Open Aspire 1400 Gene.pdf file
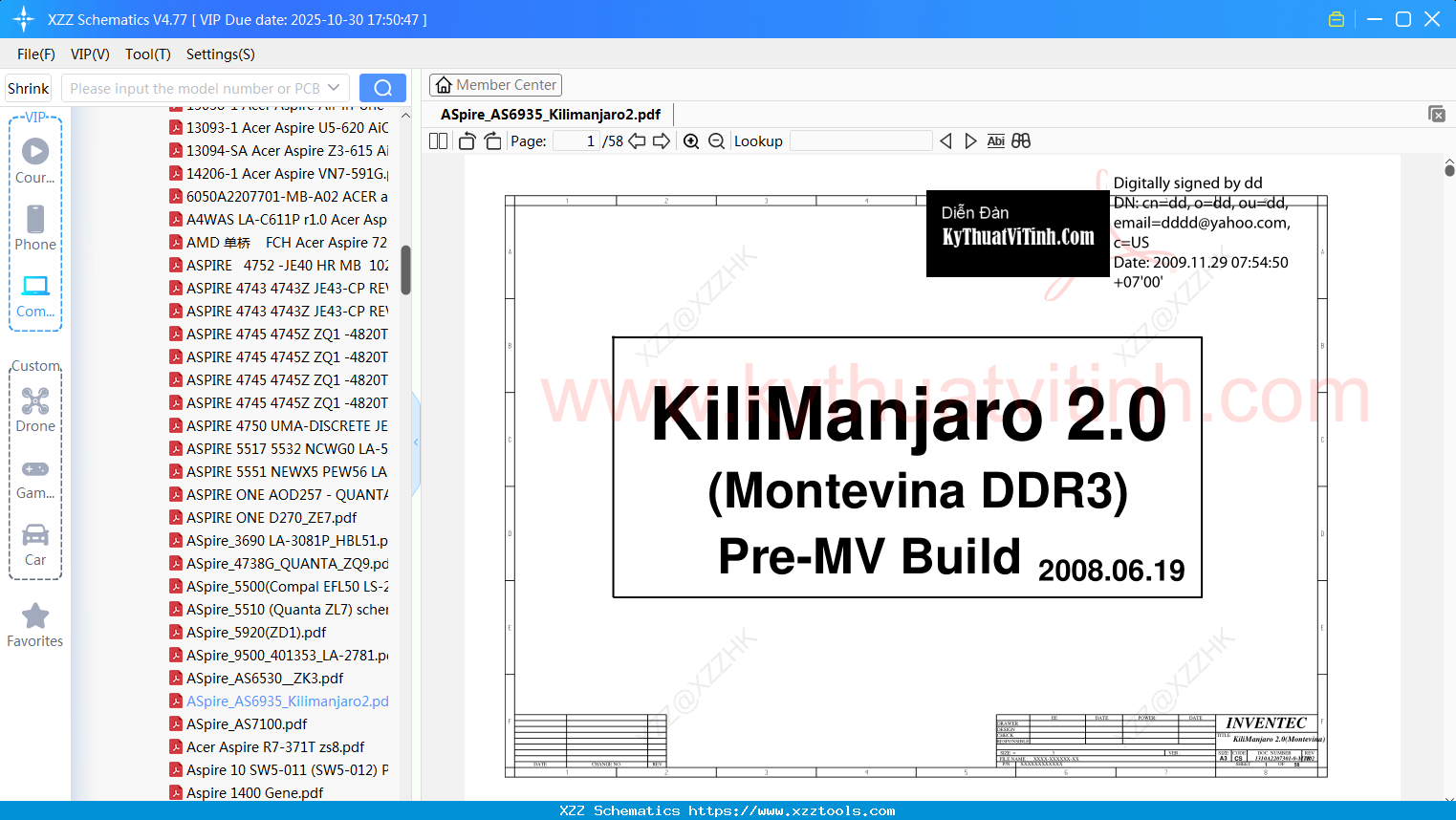 [247, 792]
